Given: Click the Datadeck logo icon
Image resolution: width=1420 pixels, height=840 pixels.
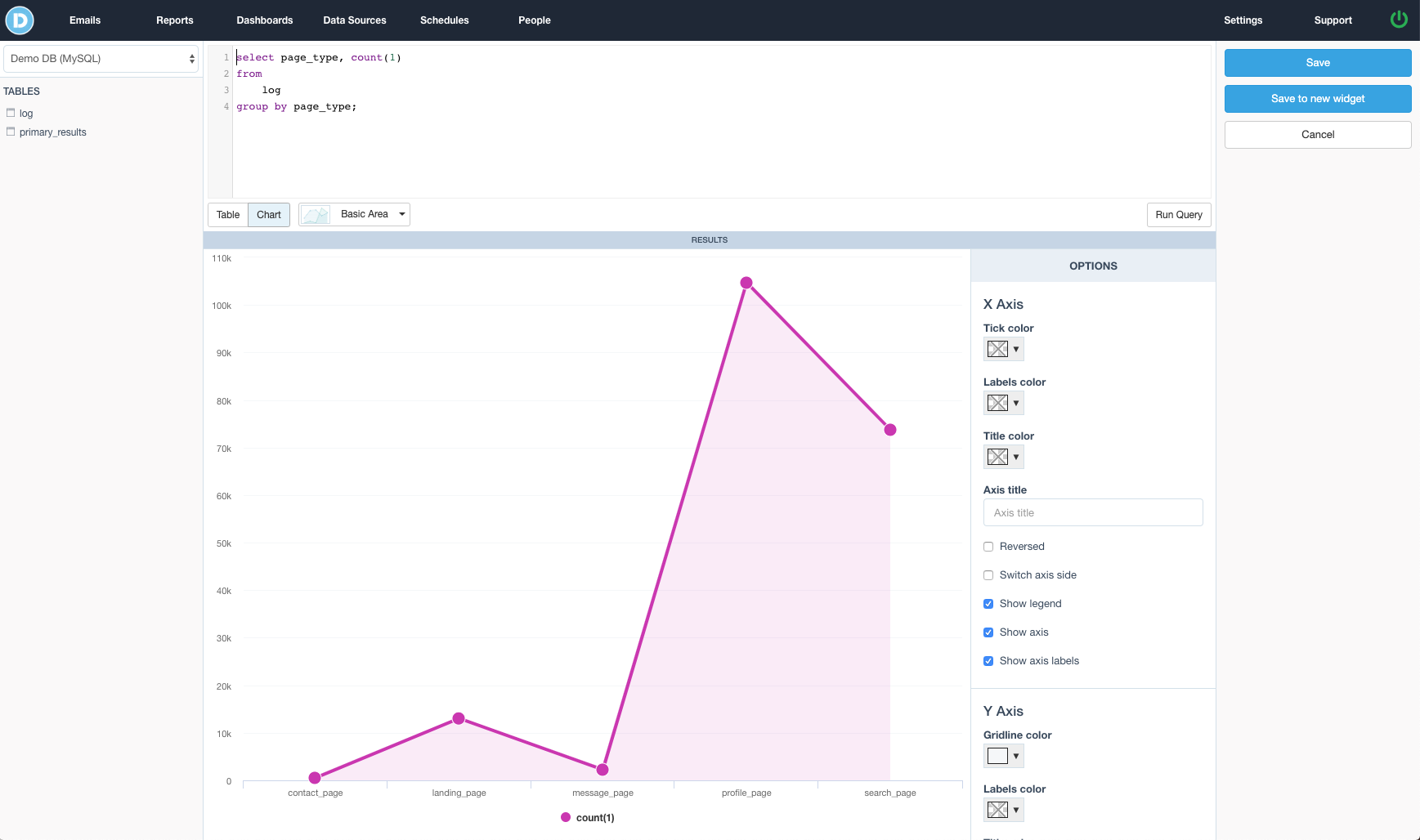Looking at the screenshot, I should coord(18,20).
